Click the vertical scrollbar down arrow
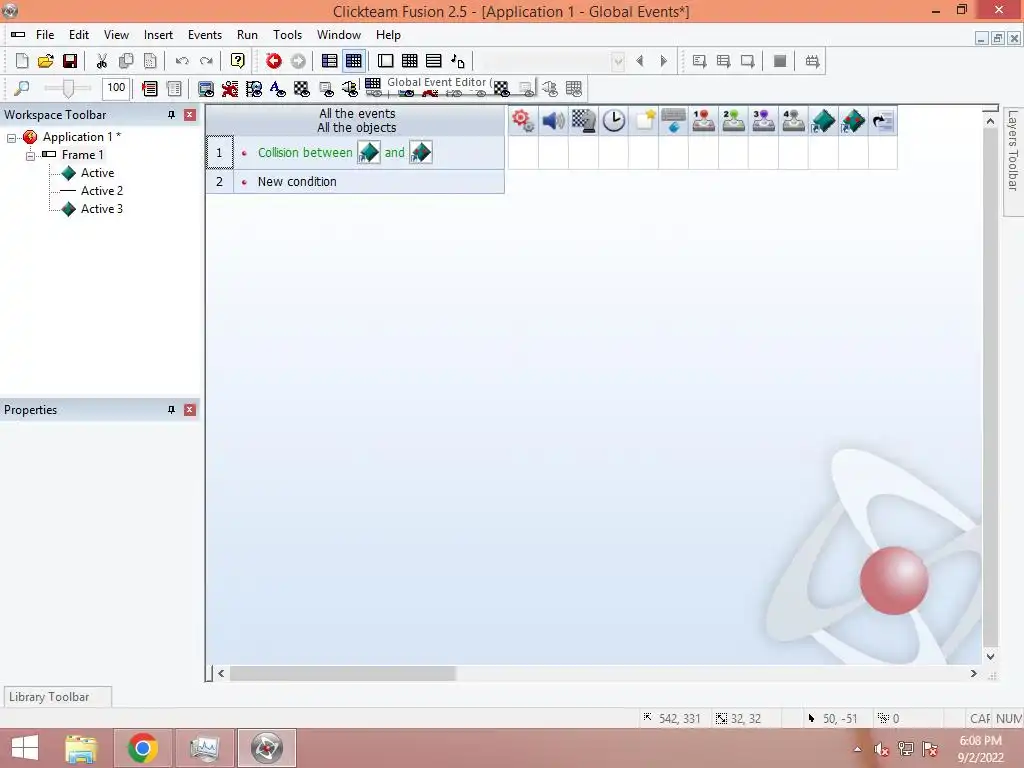 pos(990,656)
